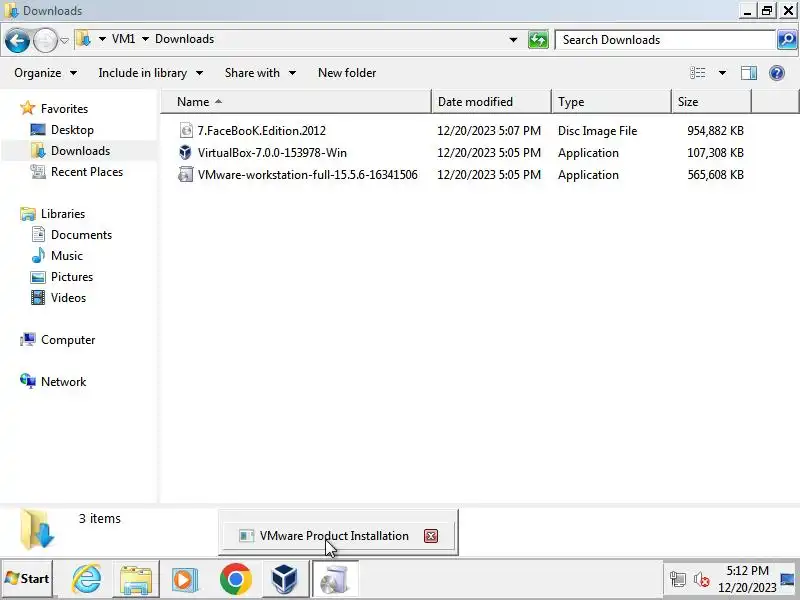The height and width of the screenshot is (600, 800).
Task: Expand the arrow before VM1 in address bar
Action: [102, 39]
